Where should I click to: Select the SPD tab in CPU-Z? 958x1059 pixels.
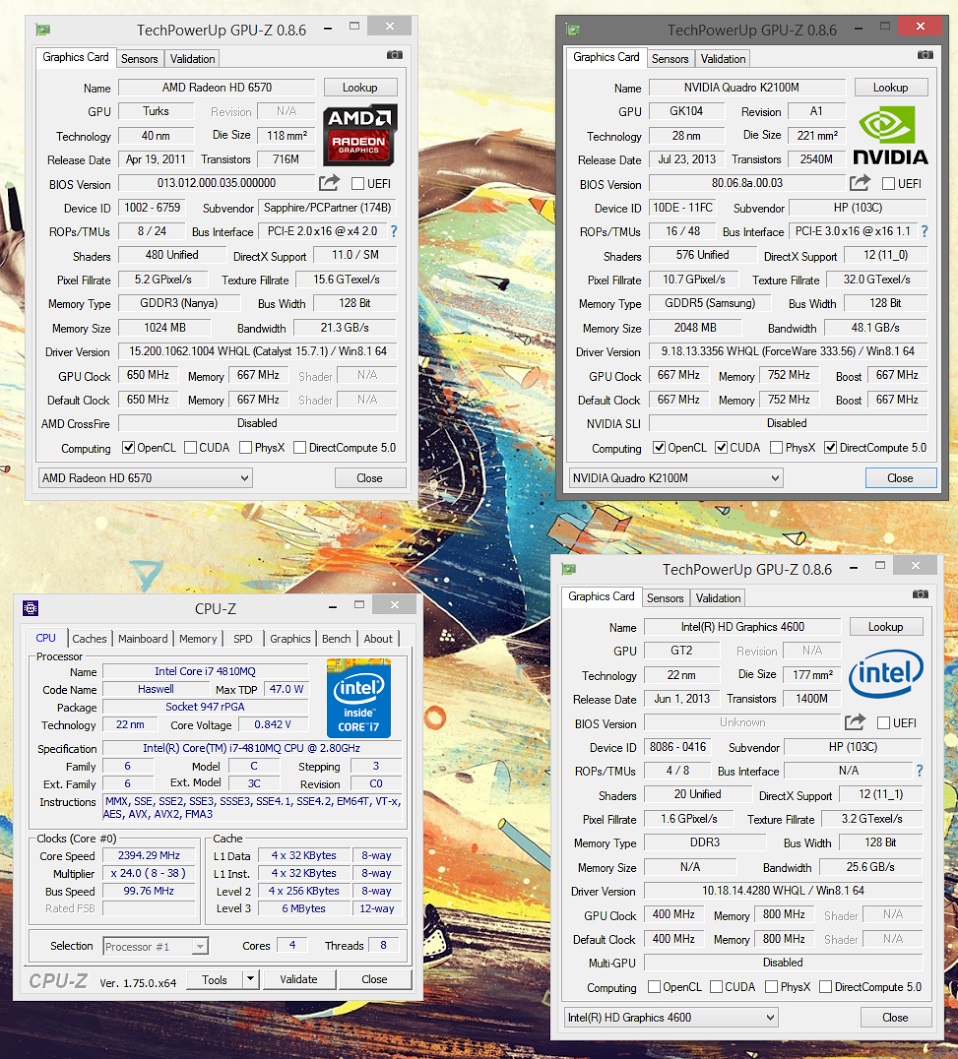point(243,639)
